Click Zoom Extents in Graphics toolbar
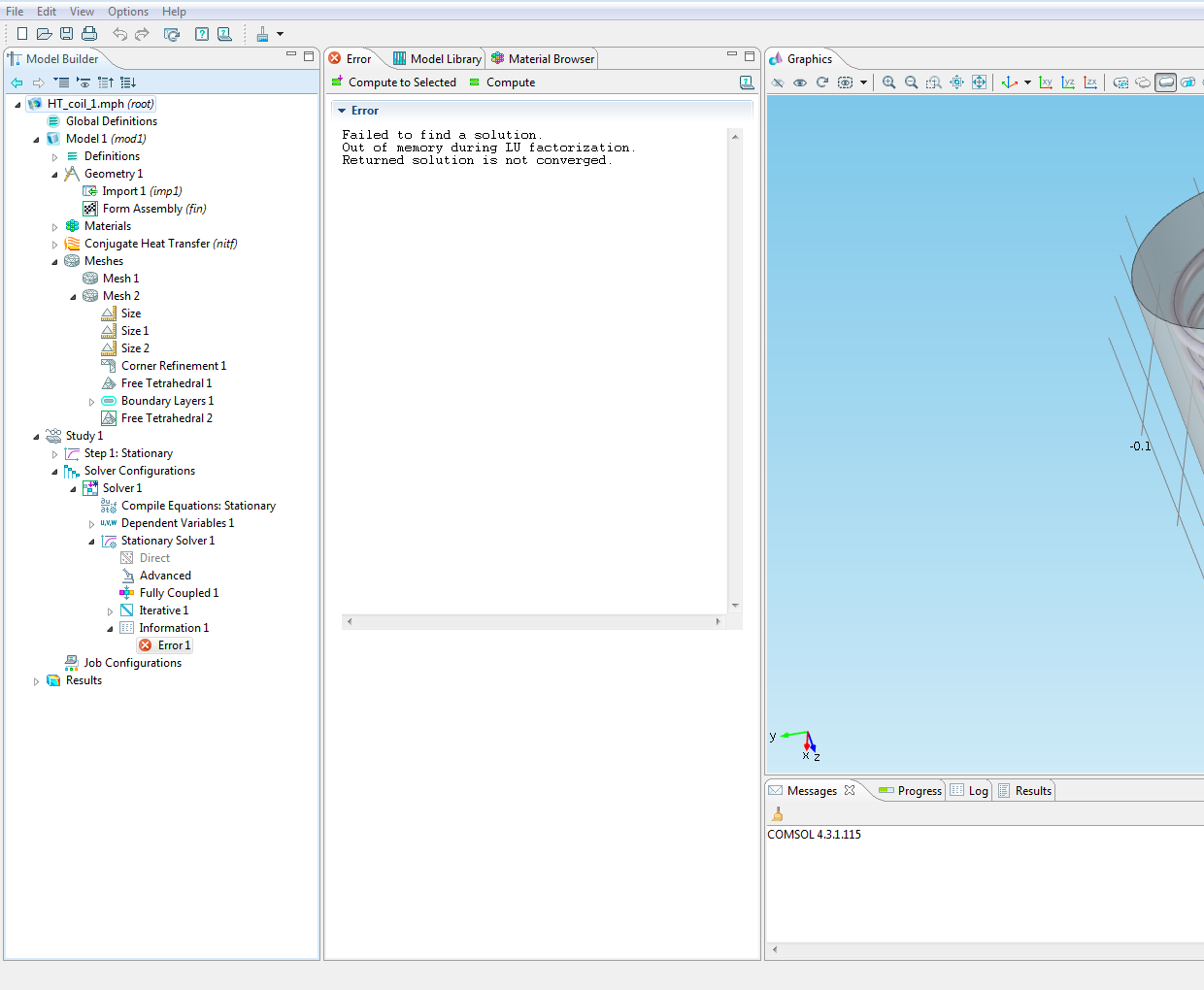Viewport: 1204px width, 990px height. (979, 82)
